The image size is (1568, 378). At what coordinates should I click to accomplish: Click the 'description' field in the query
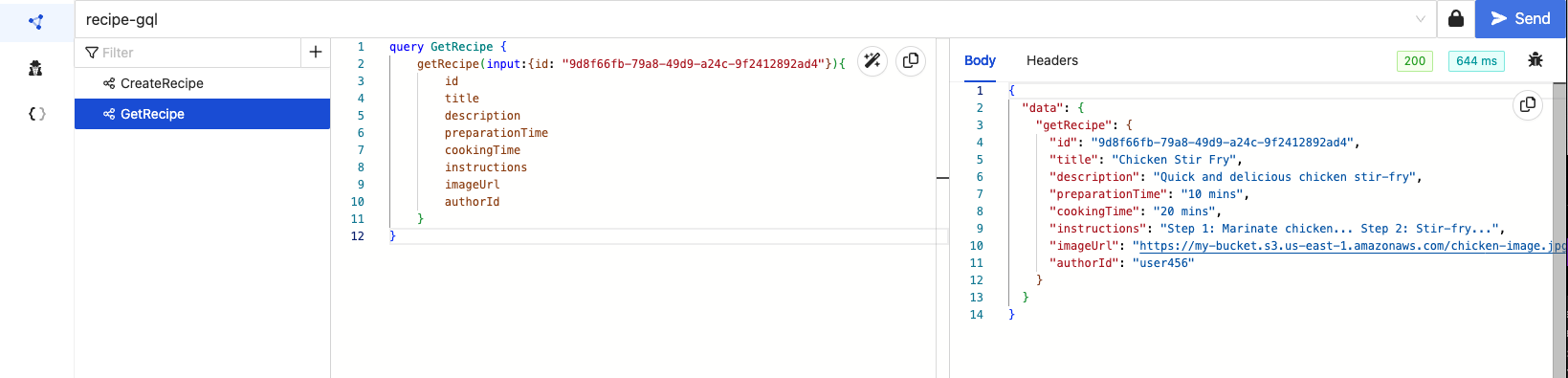pyautogui.click(x=482, y=116)
